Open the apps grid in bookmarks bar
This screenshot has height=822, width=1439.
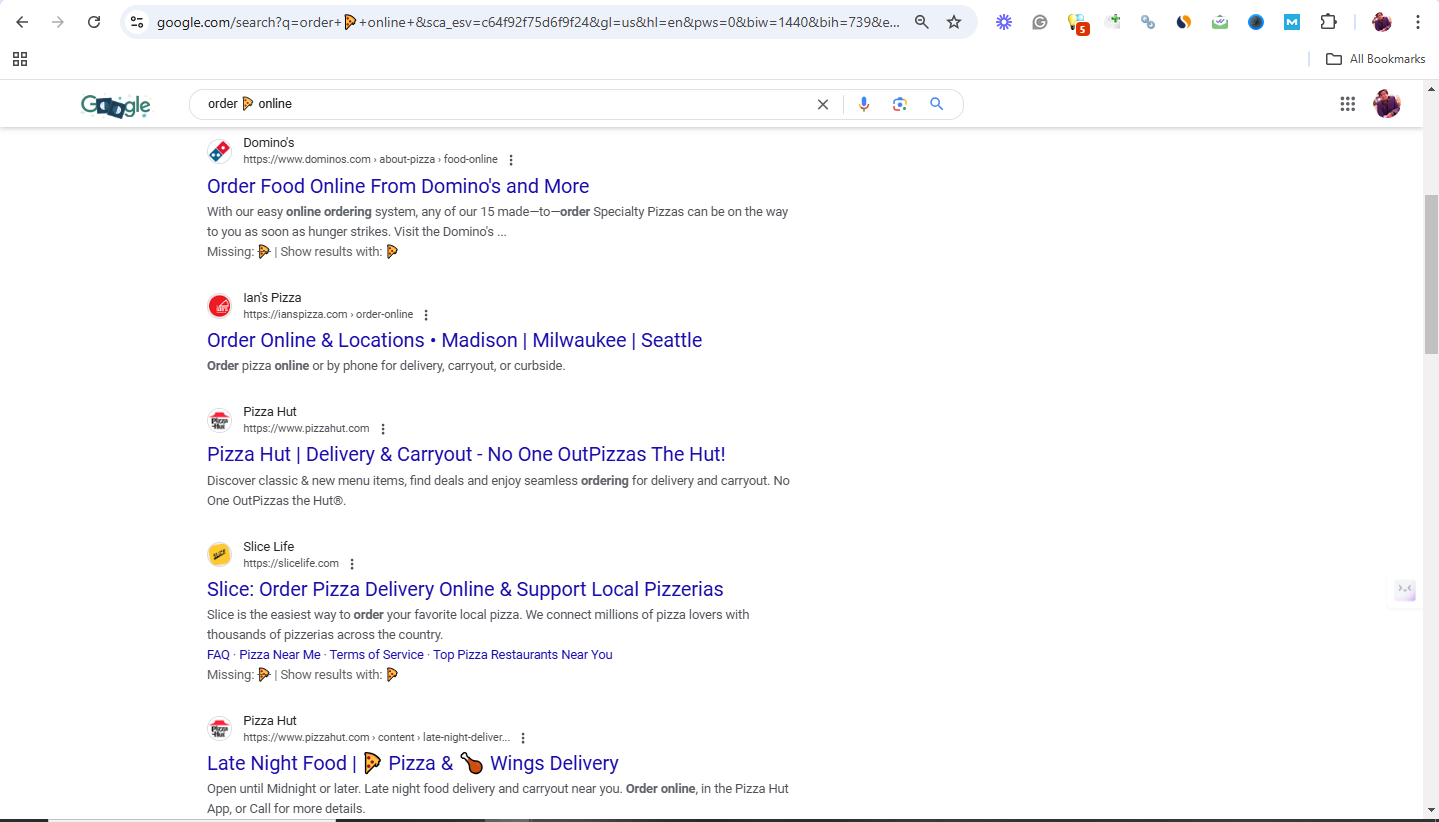pyautogui.click(x=20, y=59)
